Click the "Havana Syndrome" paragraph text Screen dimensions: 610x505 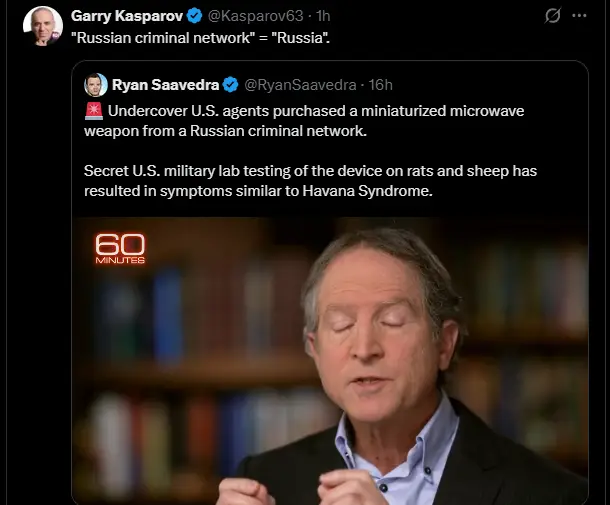click(310, 181)
